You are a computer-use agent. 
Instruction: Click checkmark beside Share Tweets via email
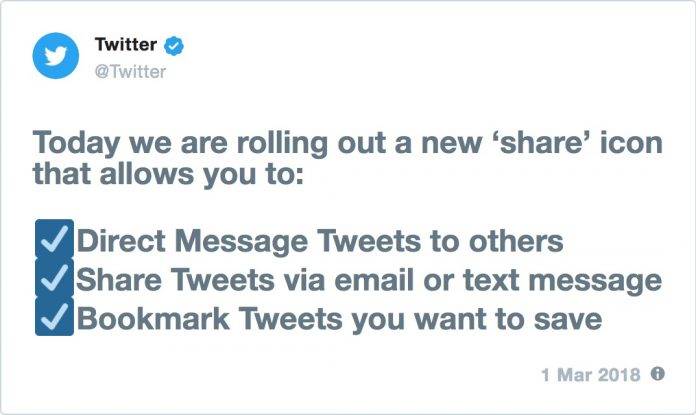click(x=54, y=278)
